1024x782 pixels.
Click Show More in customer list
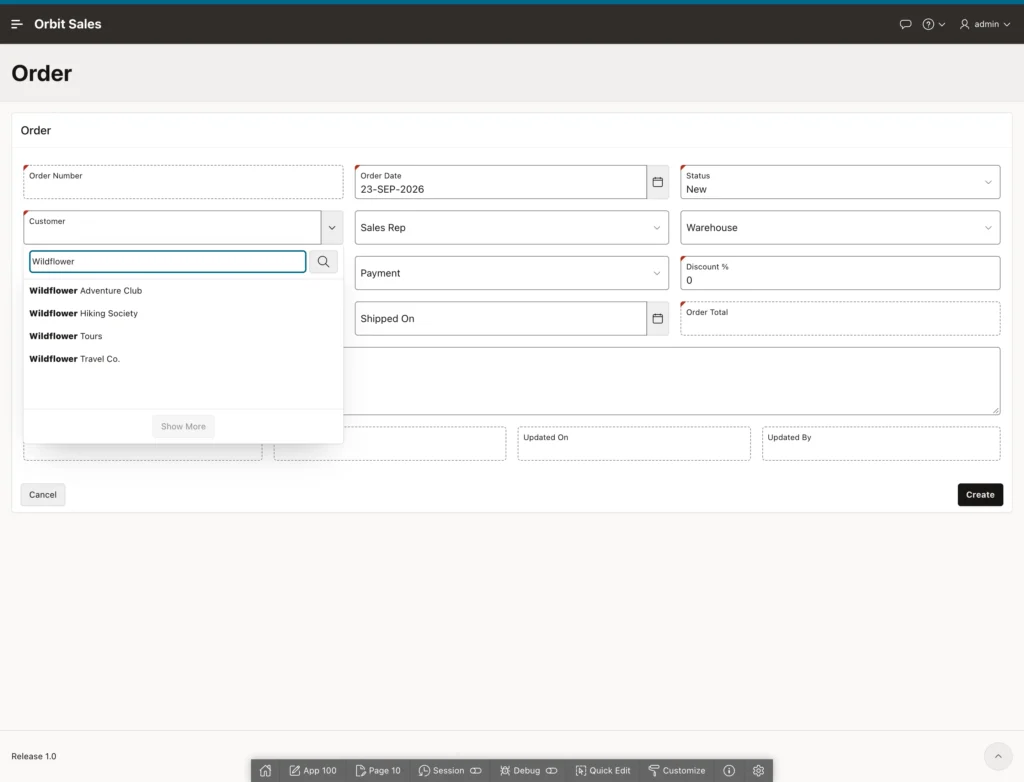184,427
